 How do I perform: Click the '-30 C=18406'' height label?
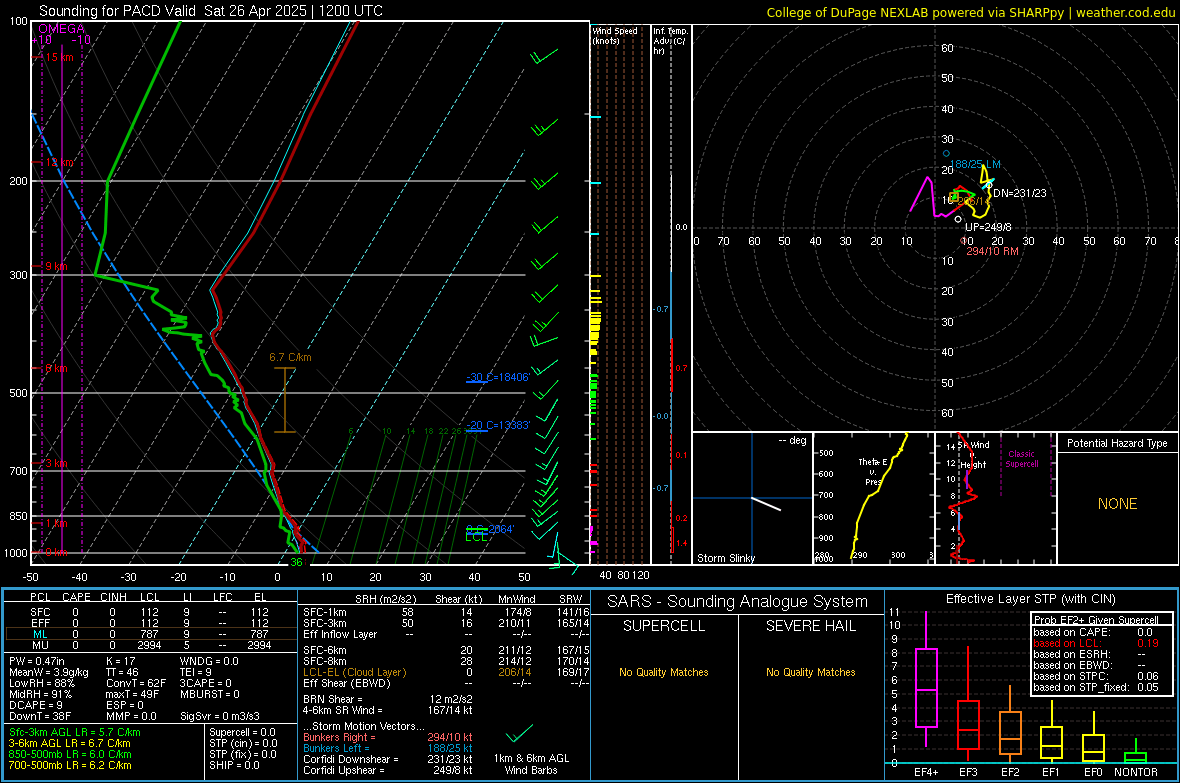point(498,376)
